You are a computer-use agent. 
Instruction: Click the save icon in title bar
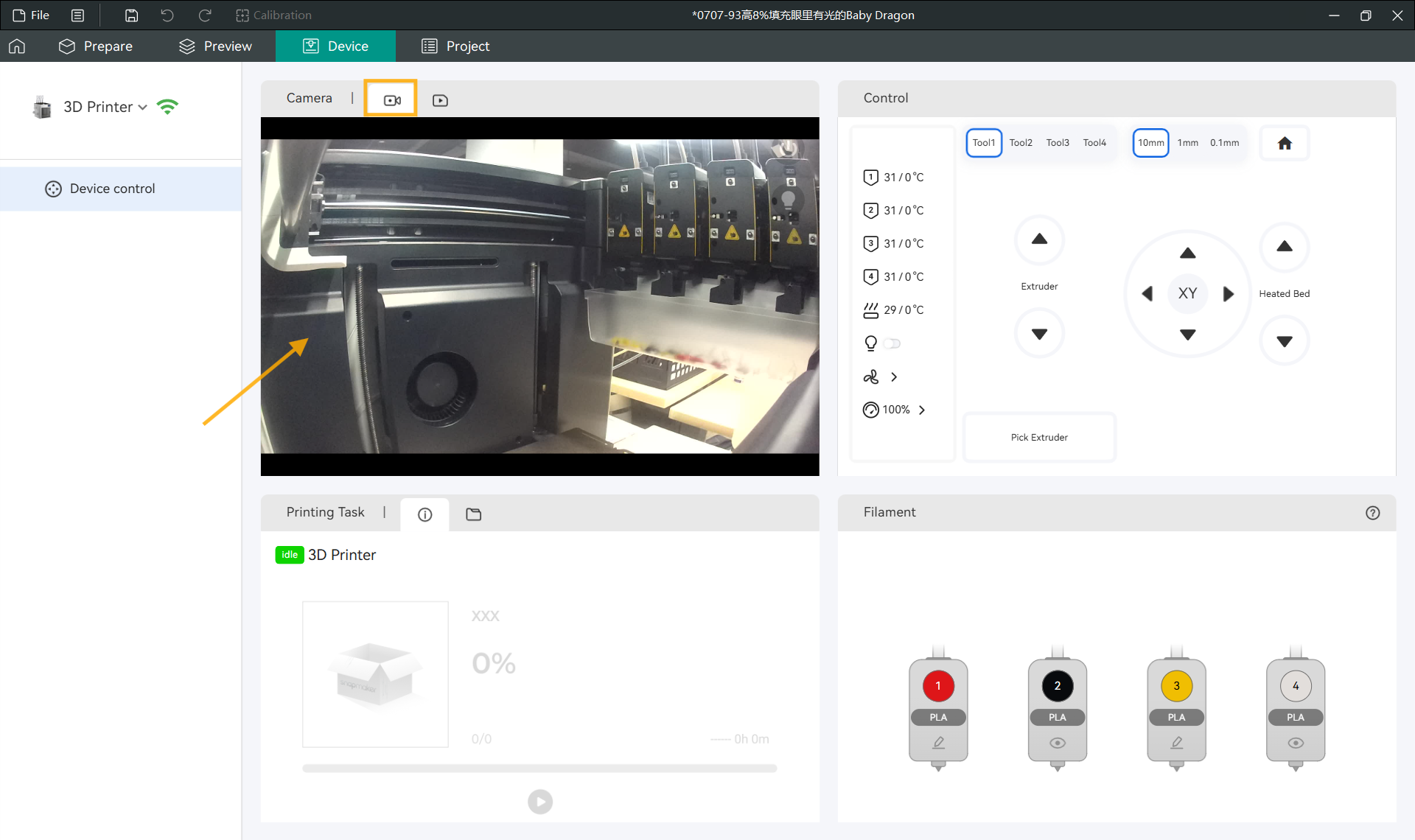tap(131, 15)
